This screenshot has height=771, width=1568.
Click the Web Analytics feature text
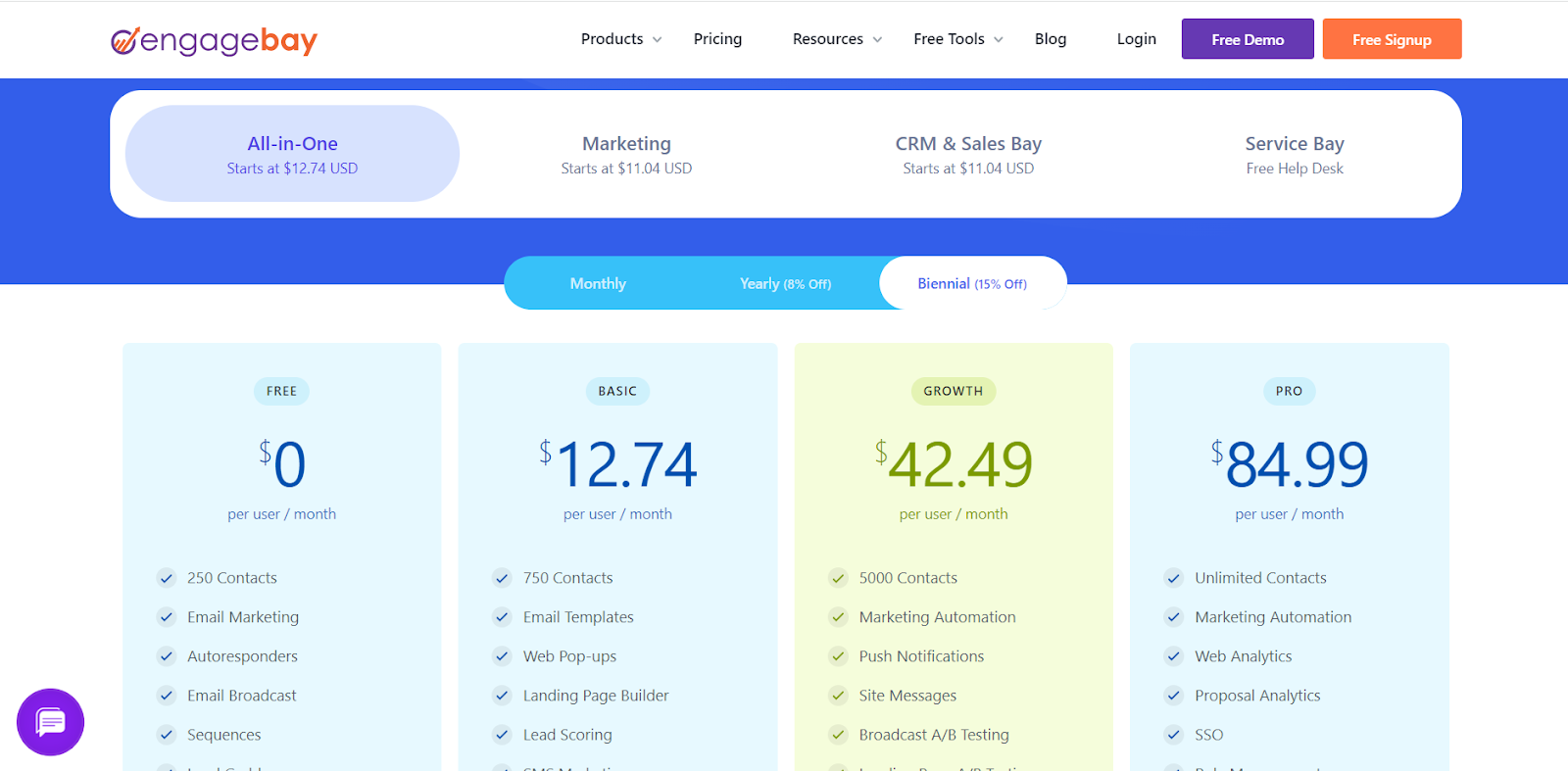coord(1243,656)
